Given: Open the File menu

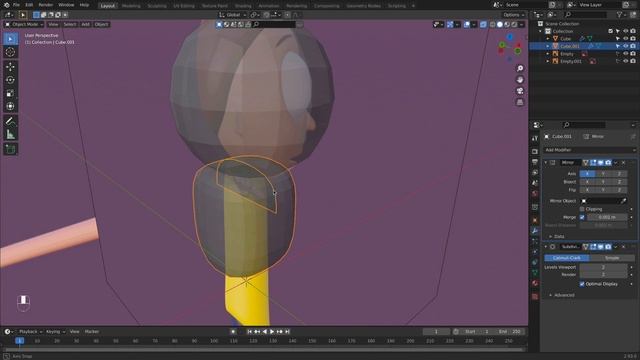Looking at the screenshot, I should coord(16,5).
